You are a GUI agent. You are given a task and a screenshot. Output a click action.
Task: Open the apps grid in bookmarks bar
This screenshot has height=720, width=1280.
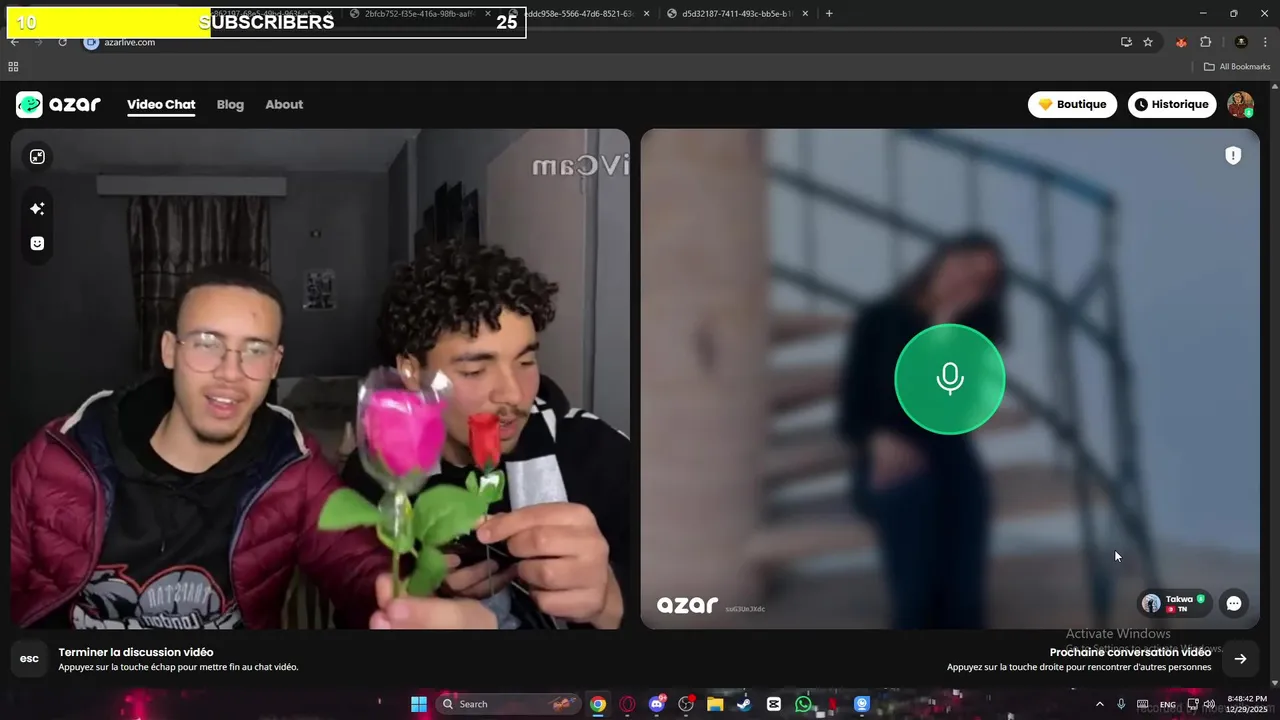tap(13, 67)
